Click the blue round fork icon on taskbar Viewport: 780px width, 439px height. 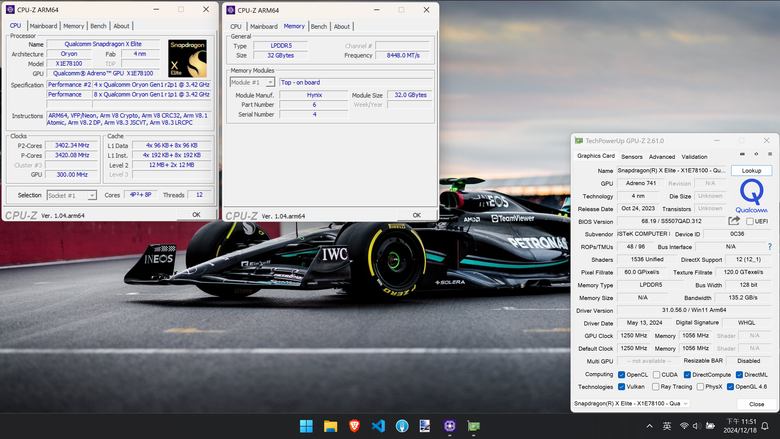(x=402, y=426)
